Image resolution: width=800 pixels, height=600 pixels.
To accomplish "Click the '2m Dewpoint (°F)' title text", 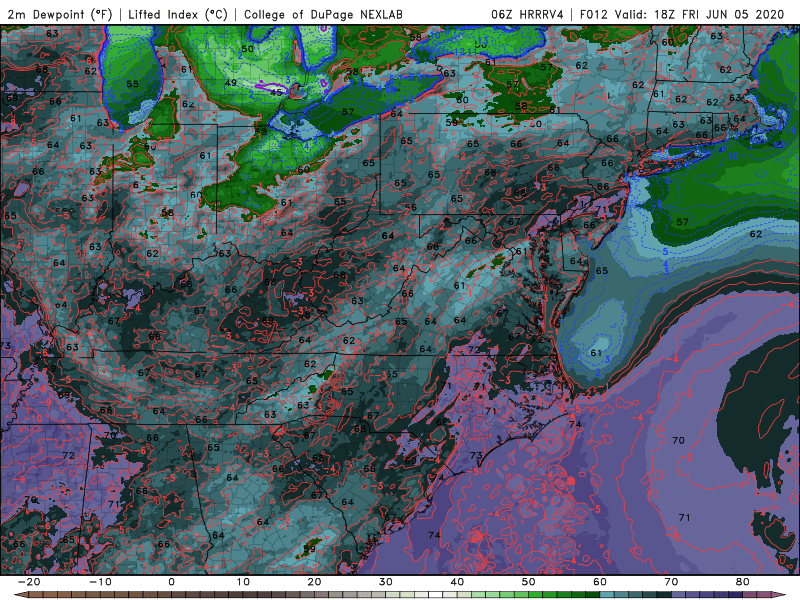I will pos(60,14).
